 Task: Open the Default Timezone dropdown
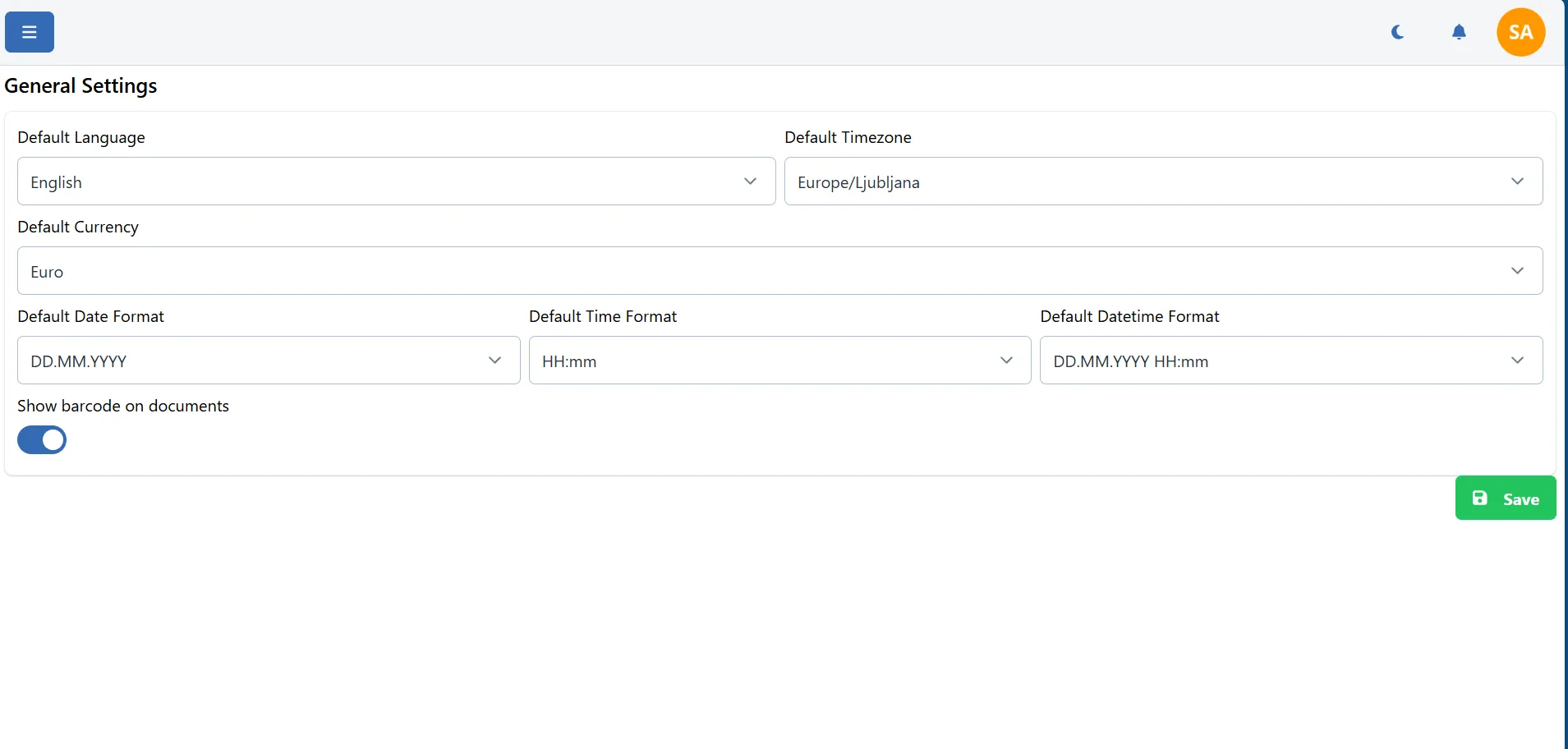tap(1163, 182)
